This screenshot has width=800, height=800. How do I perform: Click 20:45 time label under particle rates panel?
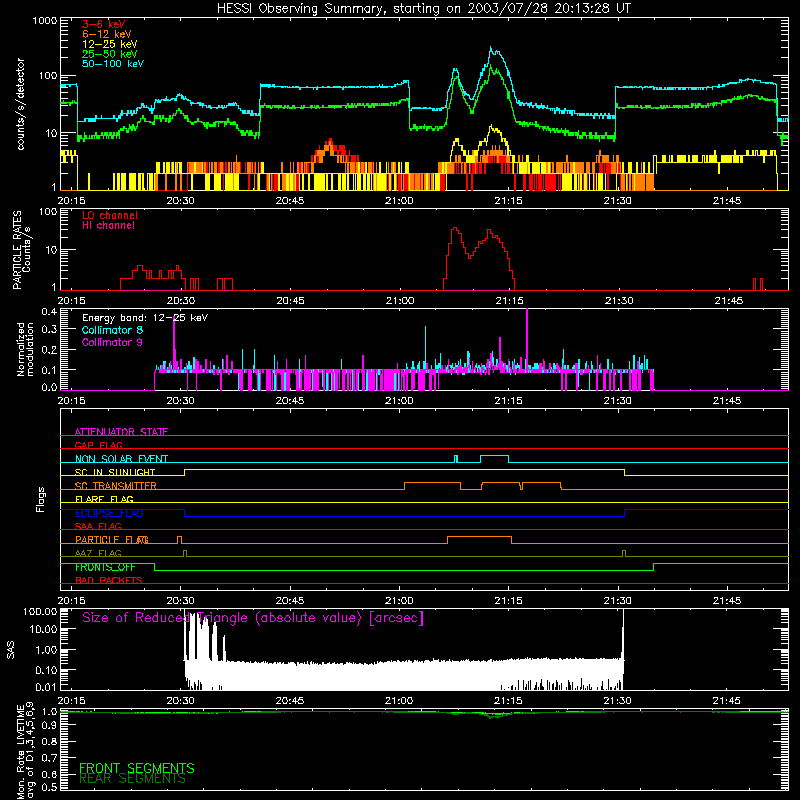click(290, 301)
